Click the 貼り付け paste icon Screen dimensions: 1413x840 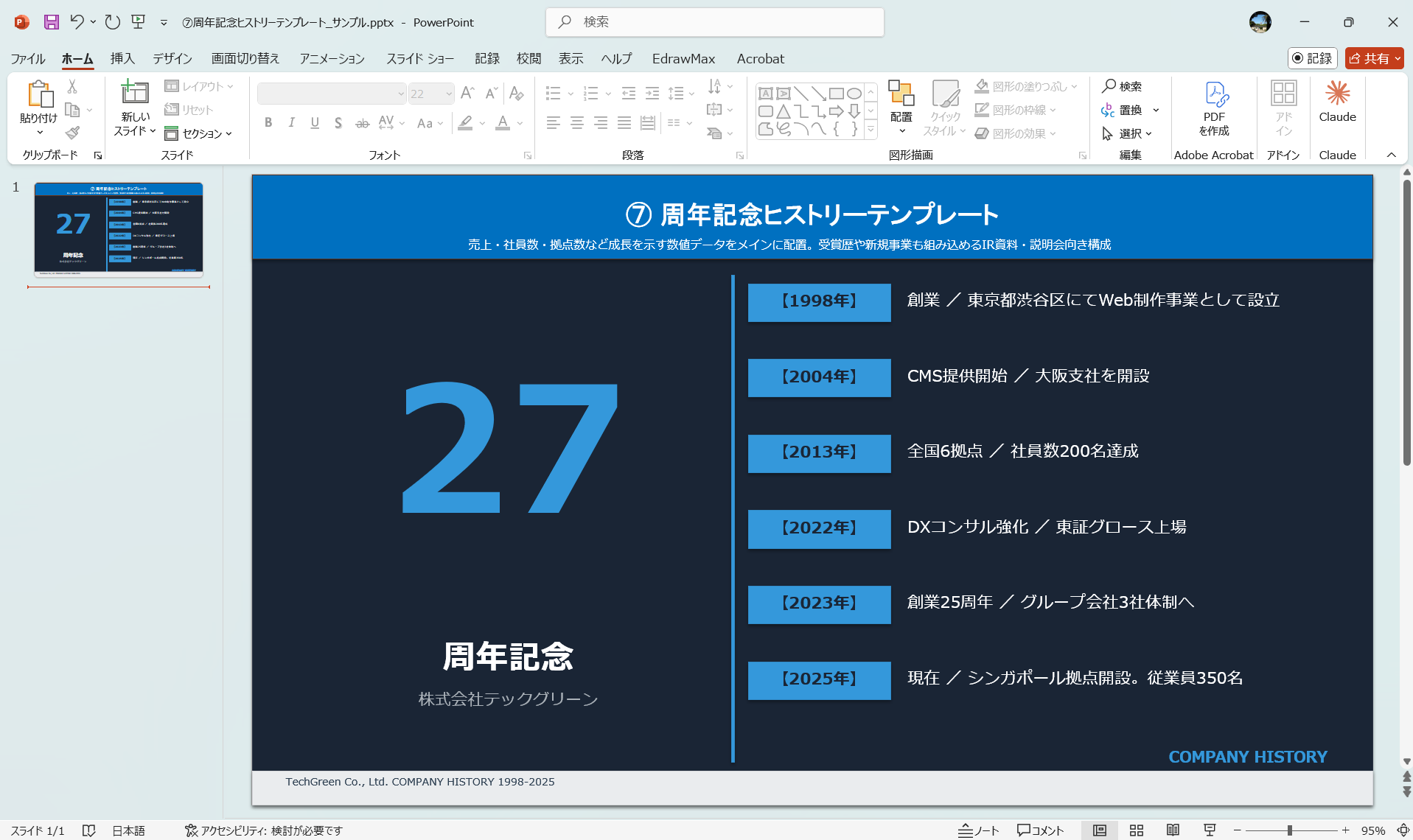coord(40,94)
